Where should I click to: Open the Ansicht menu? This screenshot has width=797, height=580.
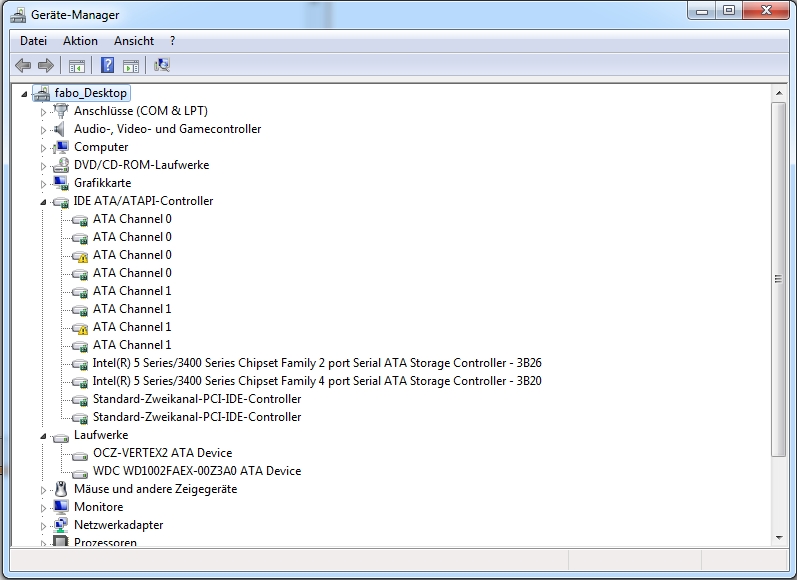pos(134,41)
